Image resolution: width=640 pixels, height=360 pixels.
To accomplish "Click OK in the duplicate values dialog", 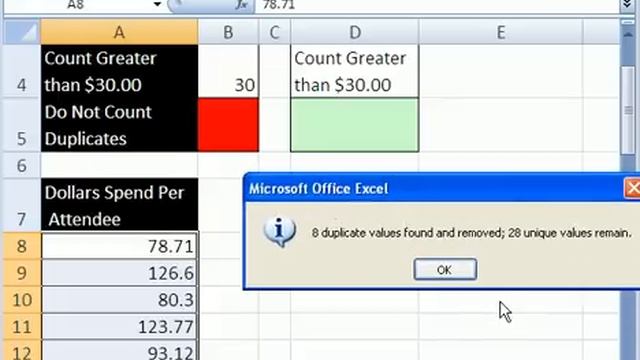I will pyautogui.click(x=445, y=269).
